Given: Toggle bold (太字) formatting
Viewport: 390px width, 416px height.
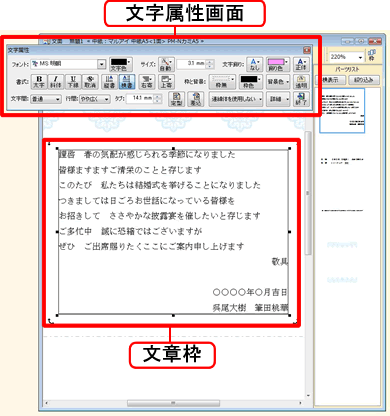Looking at the screenshot, I should [x=39, y=82].
